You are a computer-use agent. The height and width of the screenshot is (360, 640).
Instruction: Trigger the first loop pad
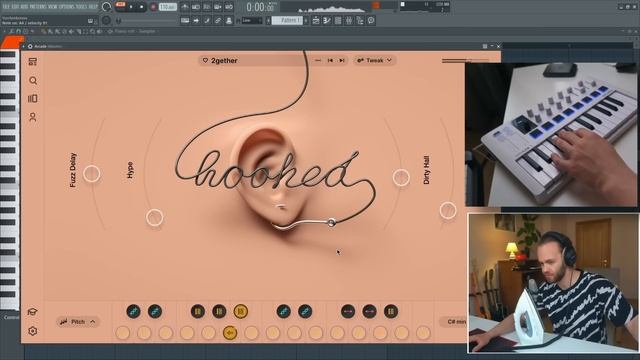coord(123,333)
